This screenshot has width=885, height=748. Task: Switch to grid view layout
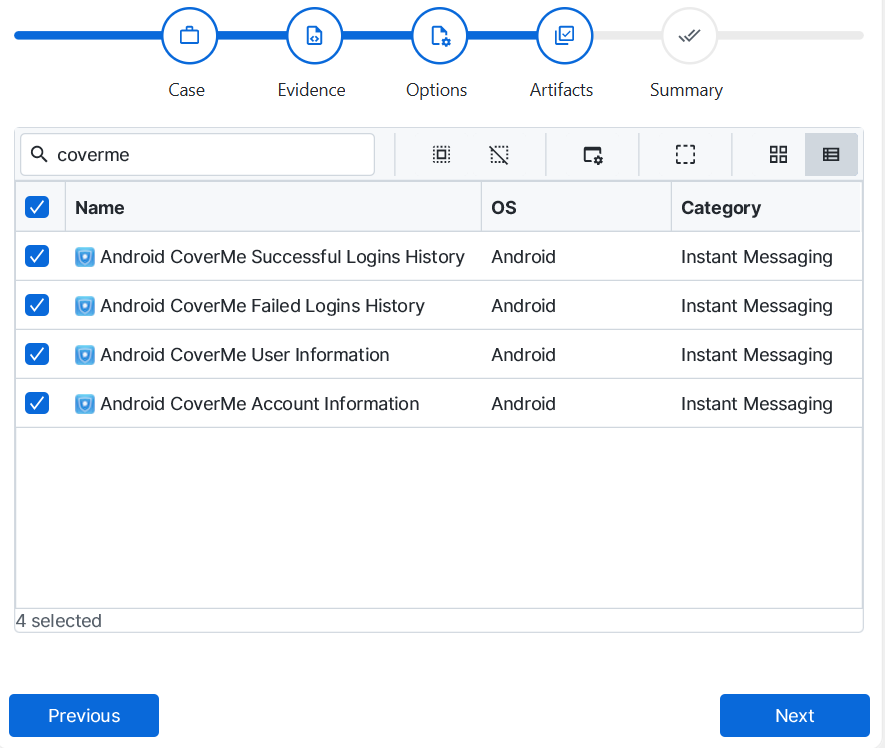(778, 155)
